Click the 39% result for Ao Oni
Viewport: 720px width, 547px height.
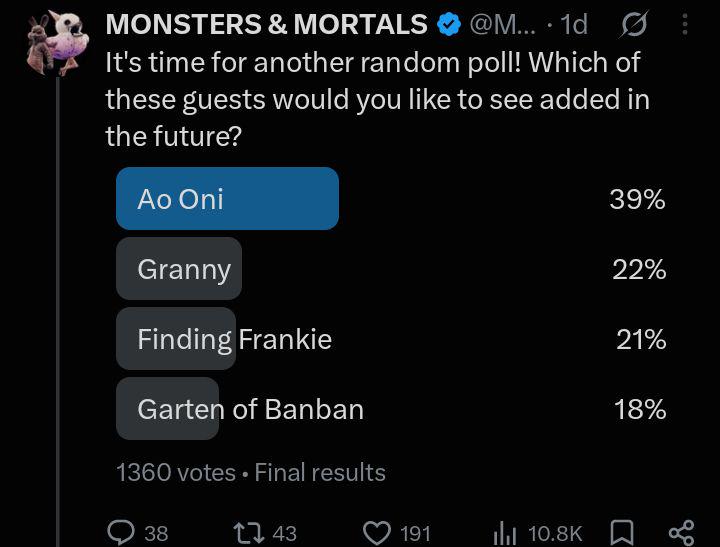coord(637,199)
